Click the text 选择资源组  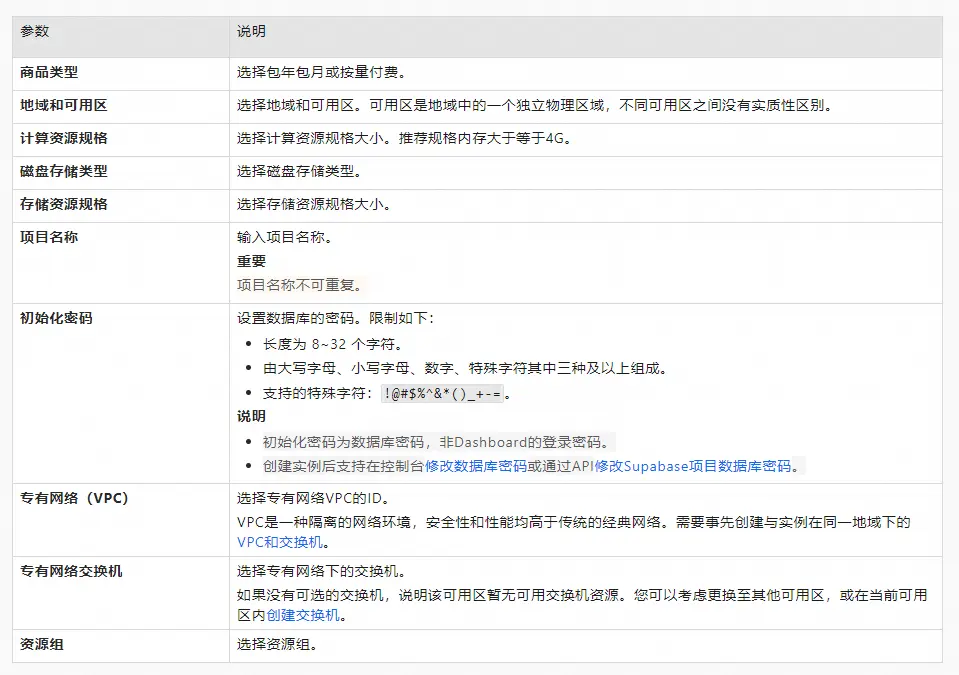coord(277,645)
